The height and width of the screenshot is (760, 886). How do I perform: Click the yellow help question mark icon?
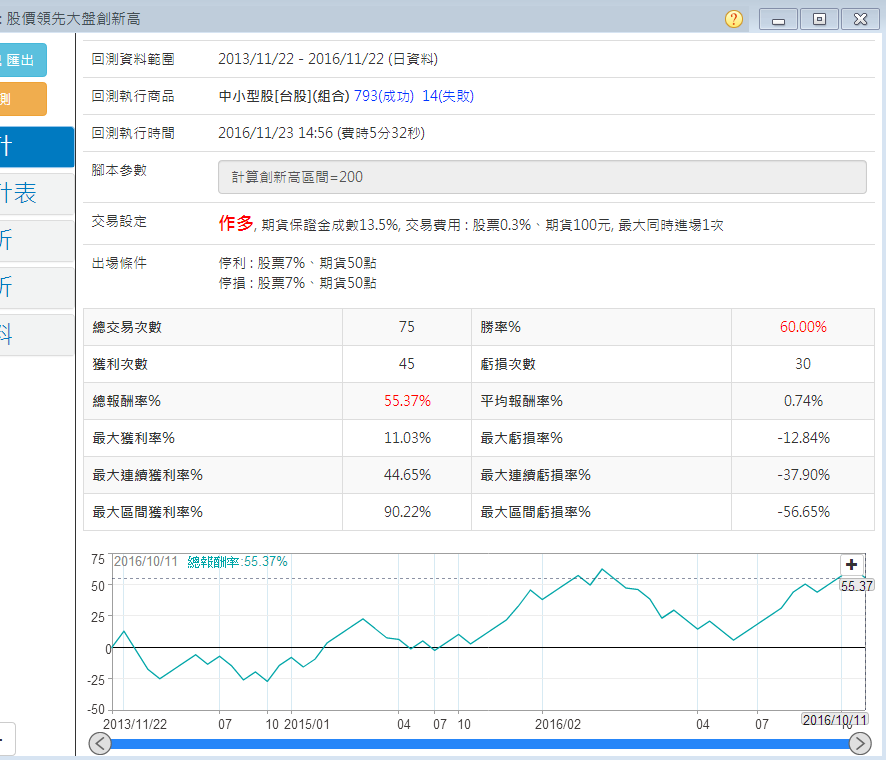734,19
